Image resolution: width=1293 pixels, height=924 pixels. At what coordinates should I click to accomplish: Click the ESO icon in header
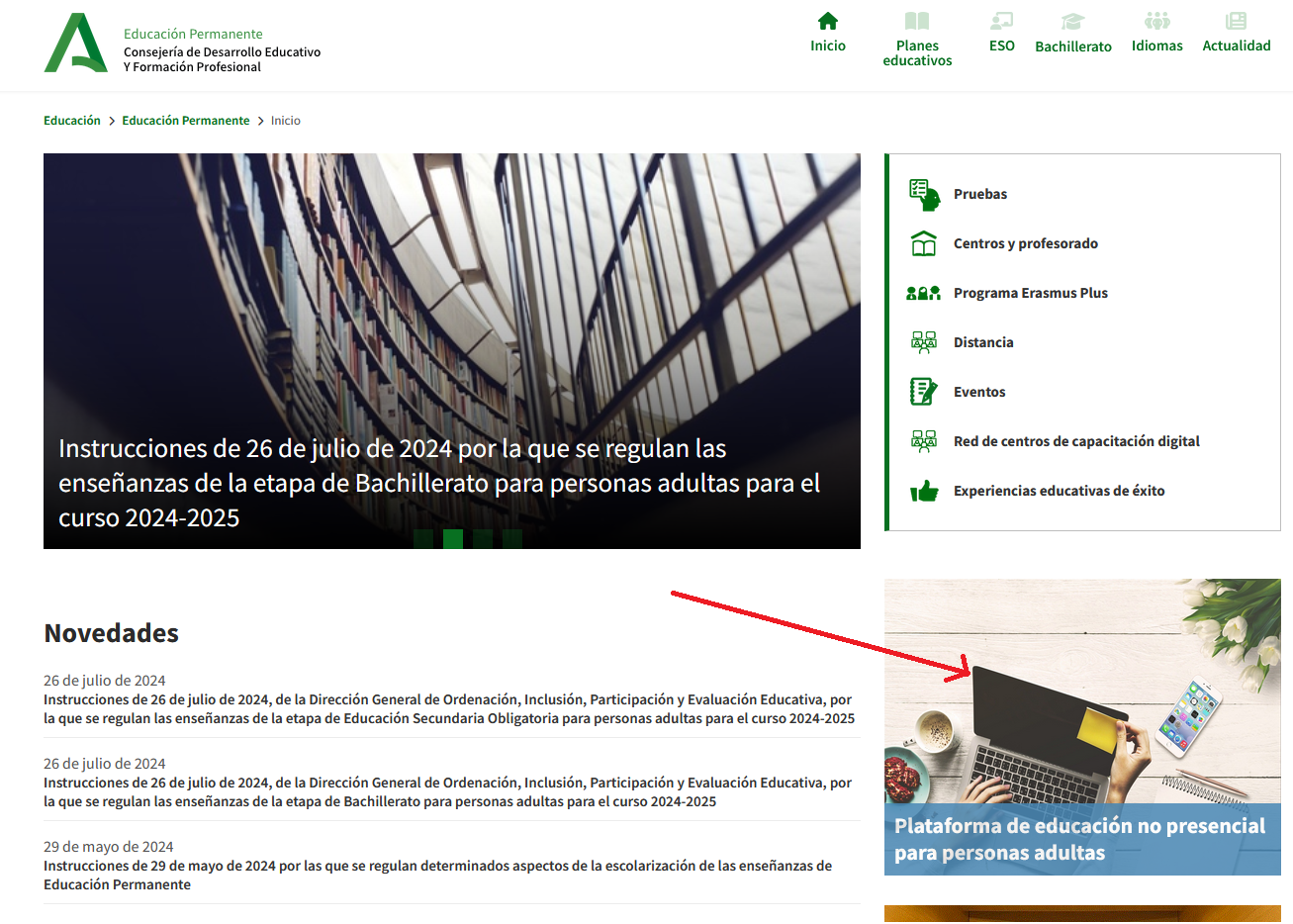point(1001,21)
